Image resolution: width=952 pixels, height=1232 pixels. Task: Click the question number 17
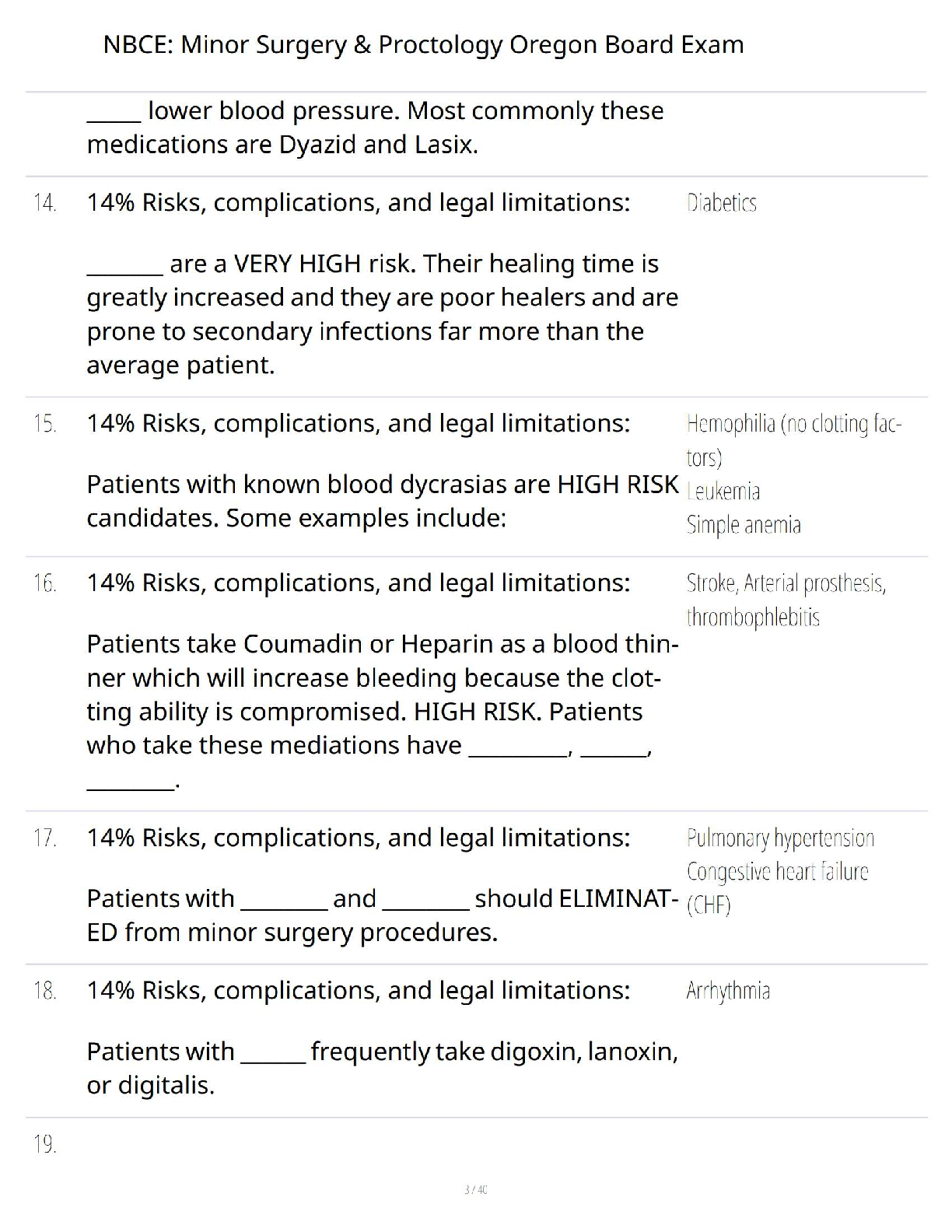point(45,838)
